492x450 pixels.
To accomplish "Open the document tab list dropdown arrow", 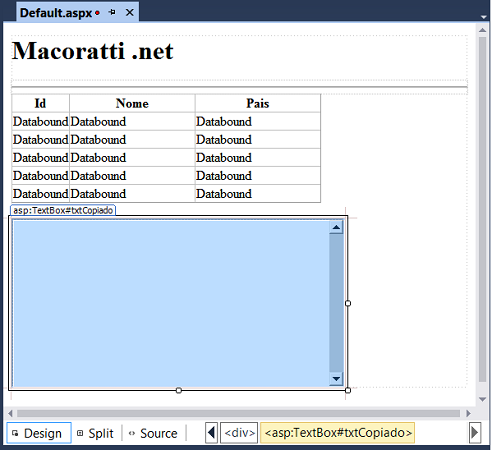I will coord(483,17).
